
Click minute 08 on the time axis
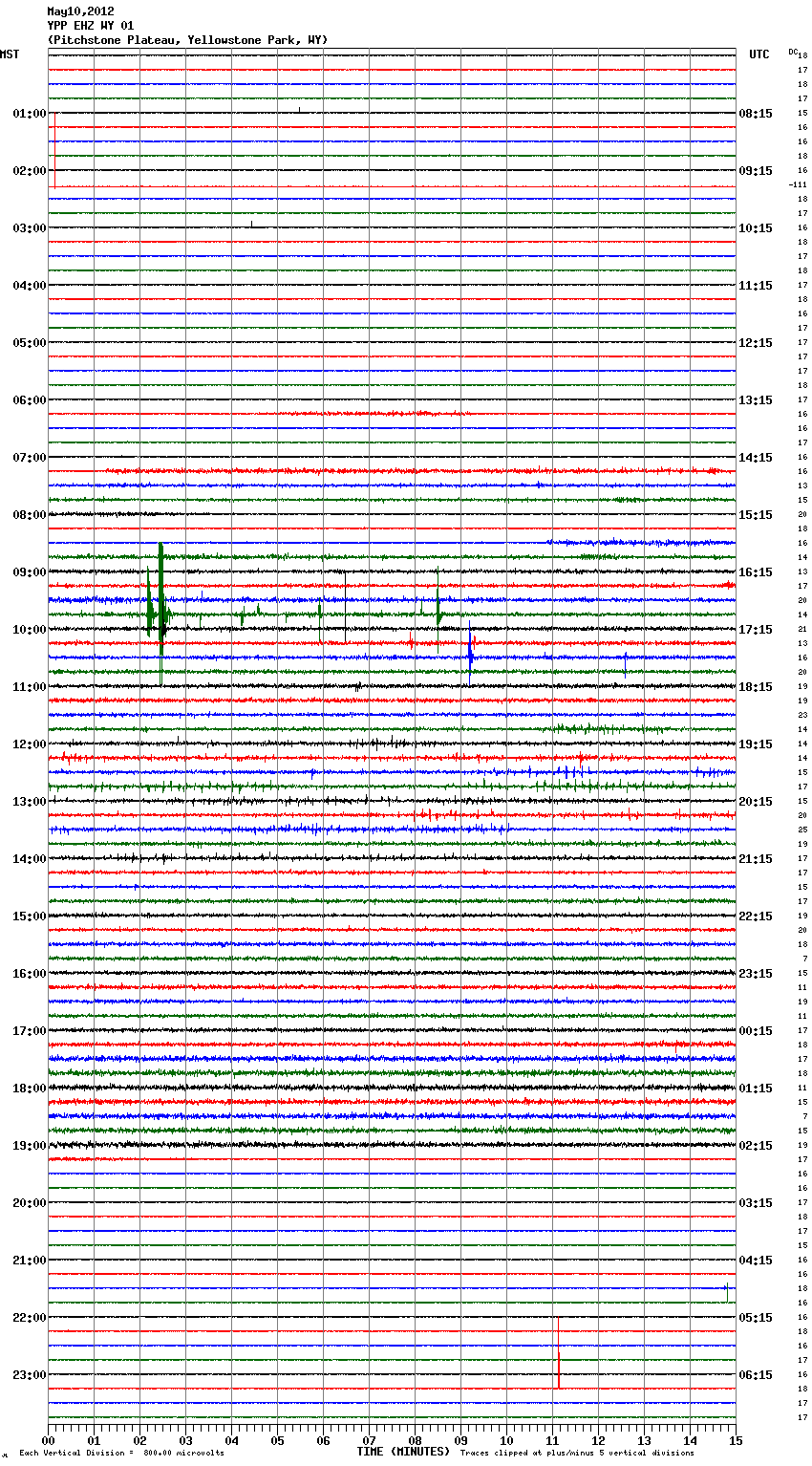pos(415,1440)
